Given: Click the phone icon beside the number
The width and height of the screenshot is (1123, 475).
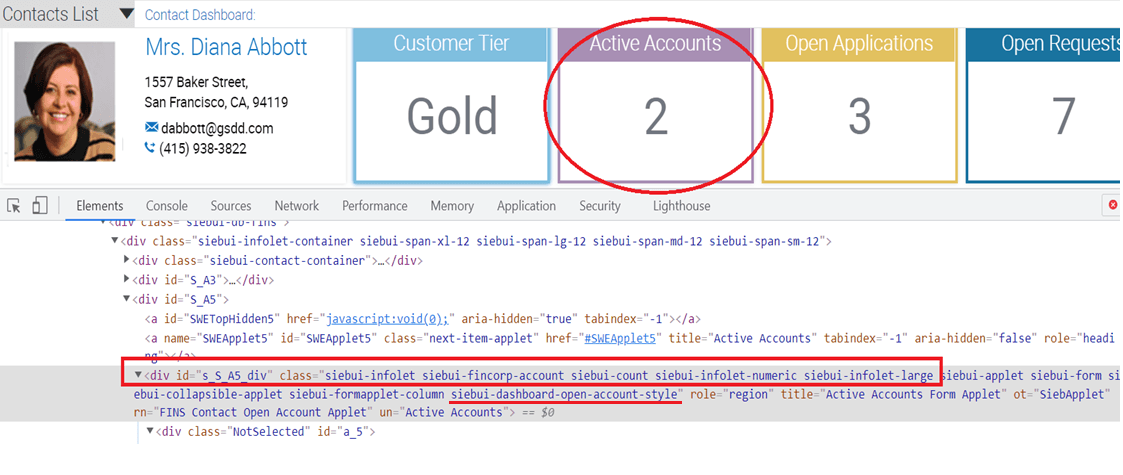Looking at the screenshot, I should coord(150,148).
